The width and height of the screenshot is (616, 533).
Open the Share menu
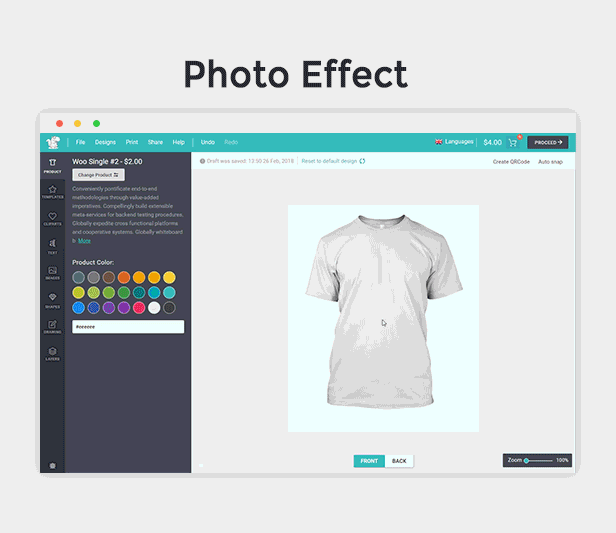point(155,142)
